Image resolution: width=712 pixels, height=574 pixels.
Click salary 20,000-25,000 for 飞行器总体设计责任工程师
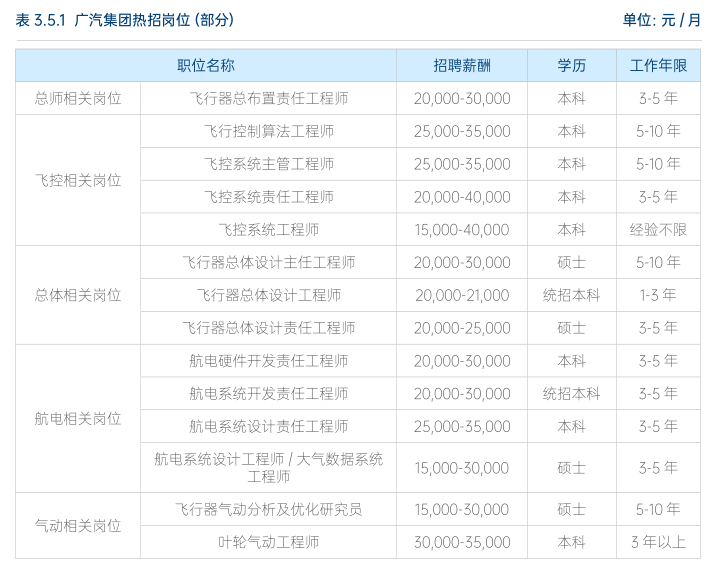point(462,328)
